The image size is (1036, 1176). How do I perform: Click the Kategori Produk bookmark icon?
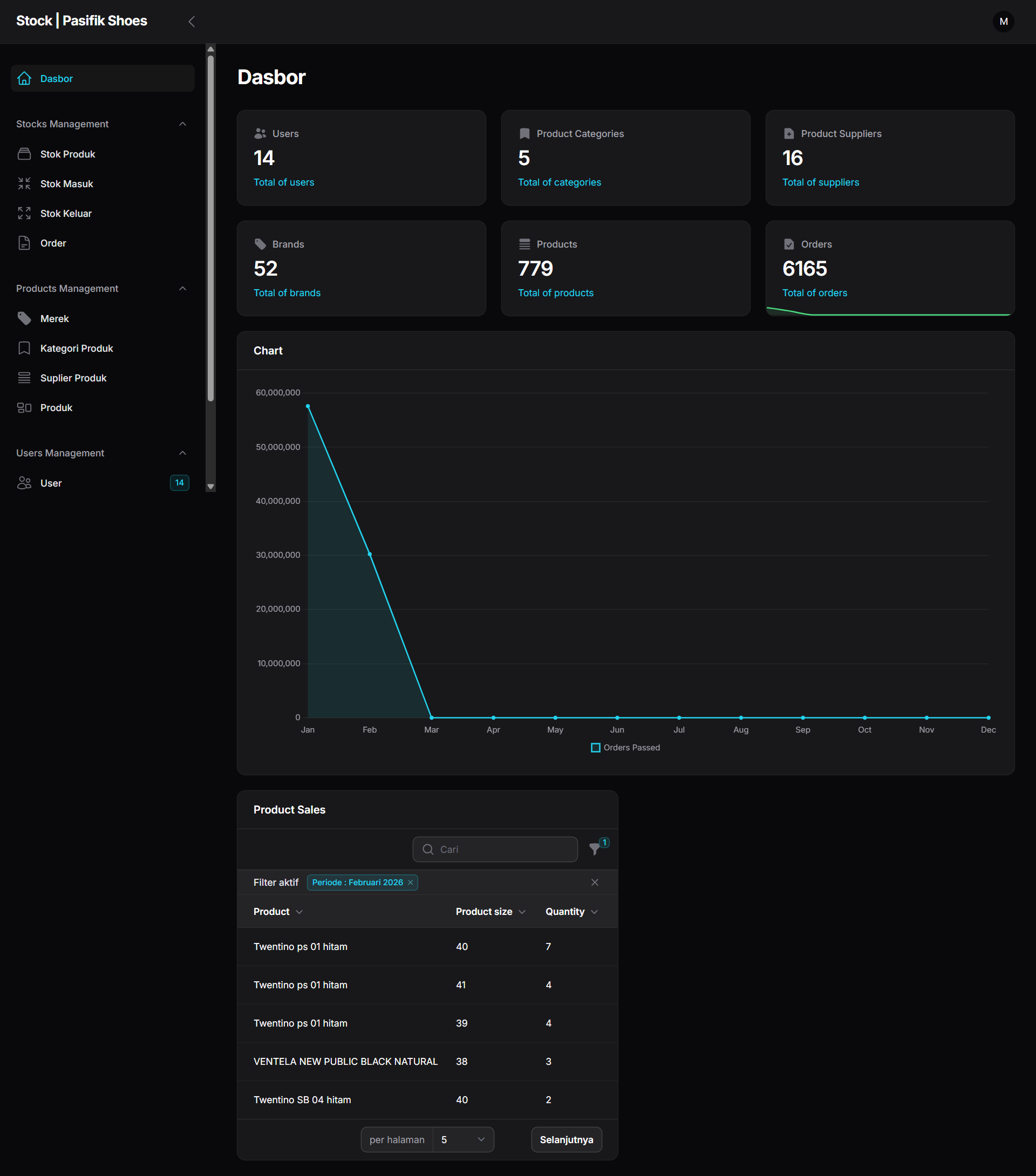point(24,348)
